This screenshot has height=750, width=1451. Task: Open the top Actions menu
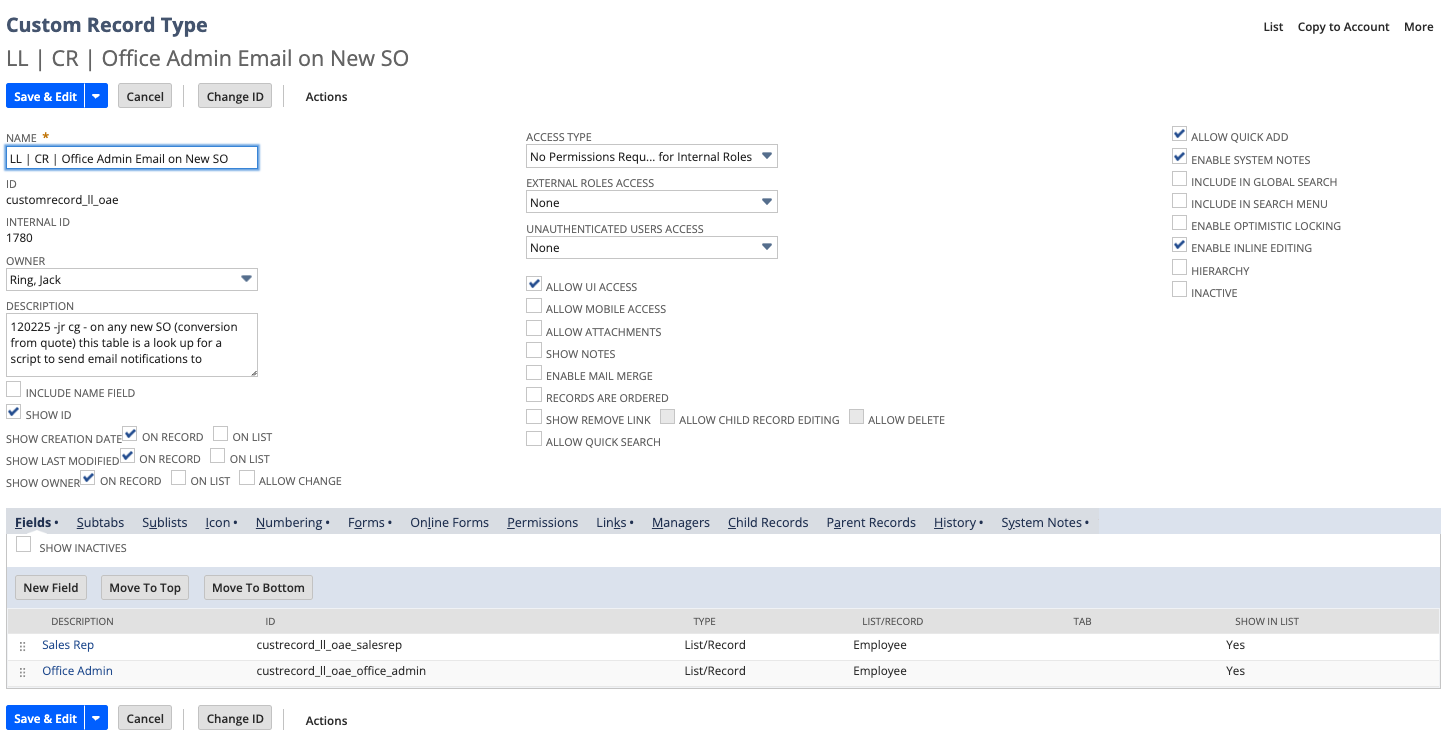click(326, 97)
